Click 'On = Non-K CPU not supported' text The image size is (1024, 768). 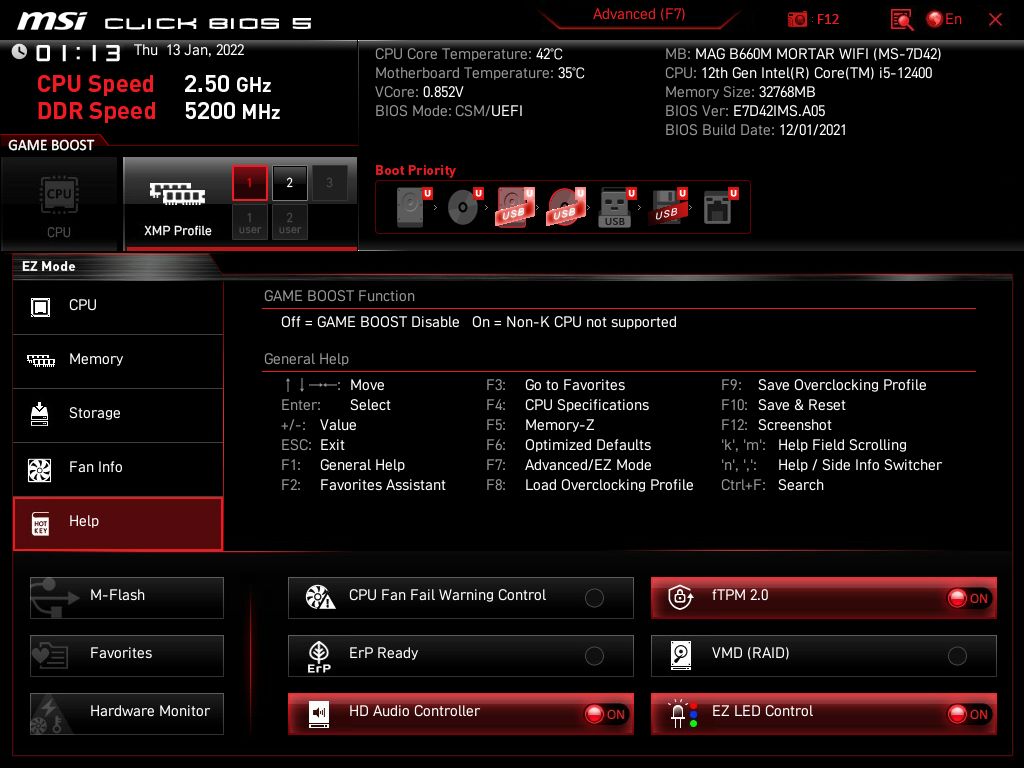coord(574,322)
